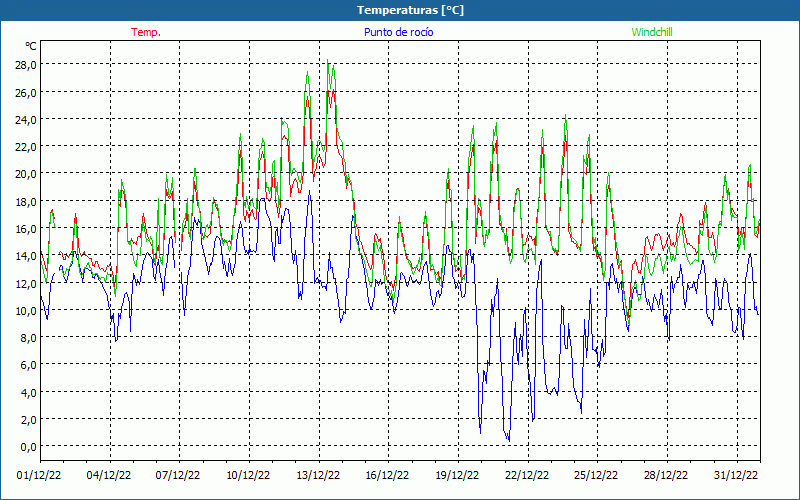This screenshot has width=800, height=500.
Task: Click the 20,0 y-axis value
Action: 27,174
